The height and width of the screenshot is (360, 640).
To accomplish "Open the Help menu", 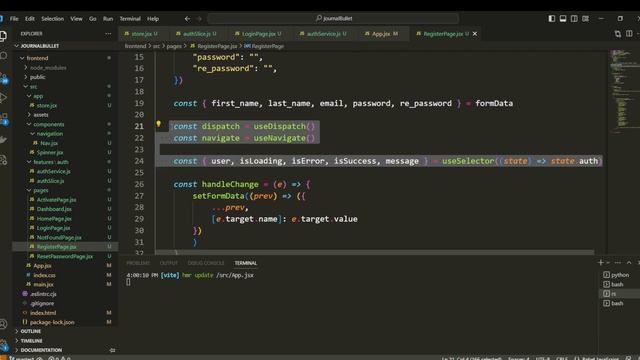I will [153, 19].
